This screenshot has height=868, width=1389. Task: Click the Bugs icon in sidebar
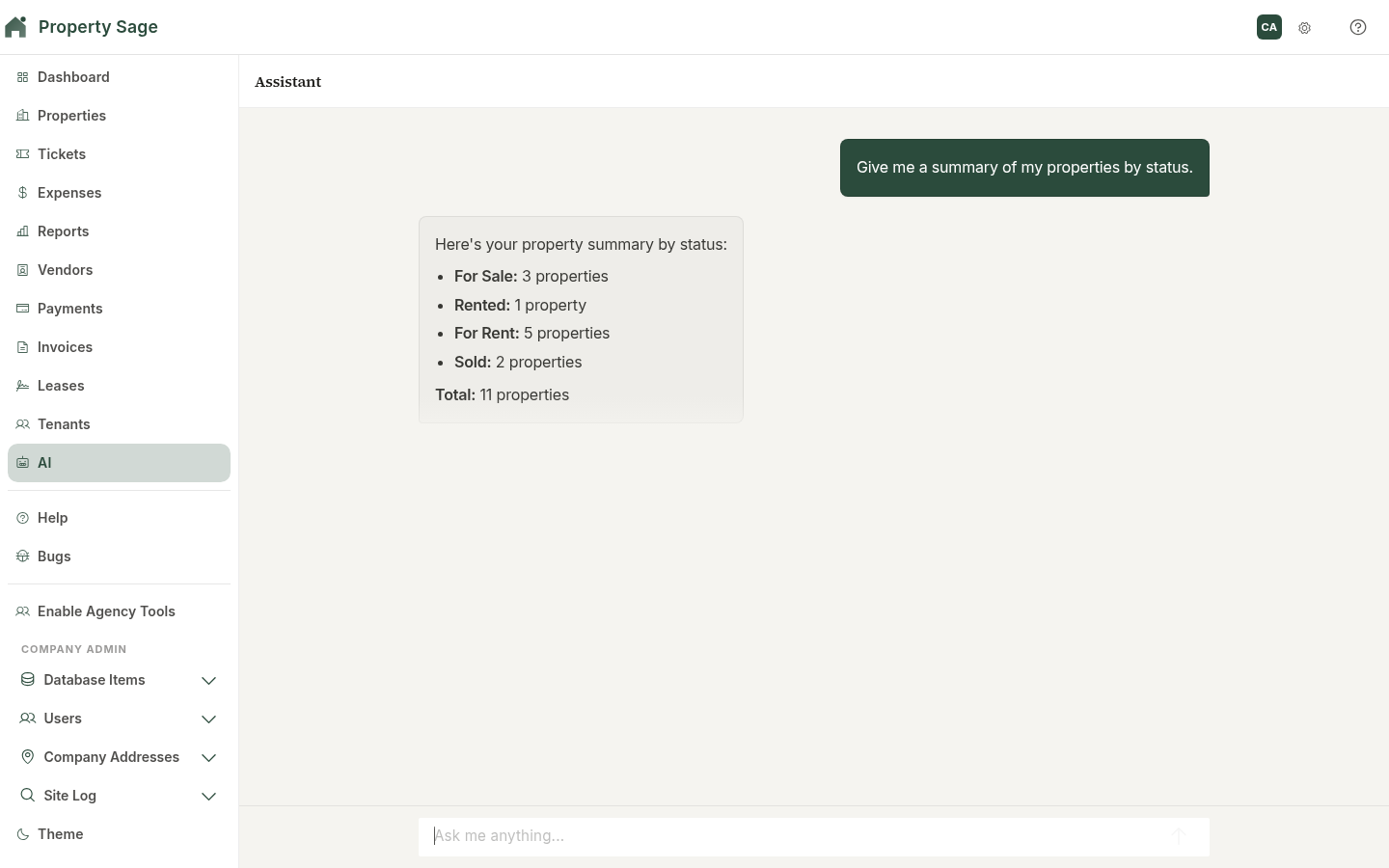coord(23,556)
